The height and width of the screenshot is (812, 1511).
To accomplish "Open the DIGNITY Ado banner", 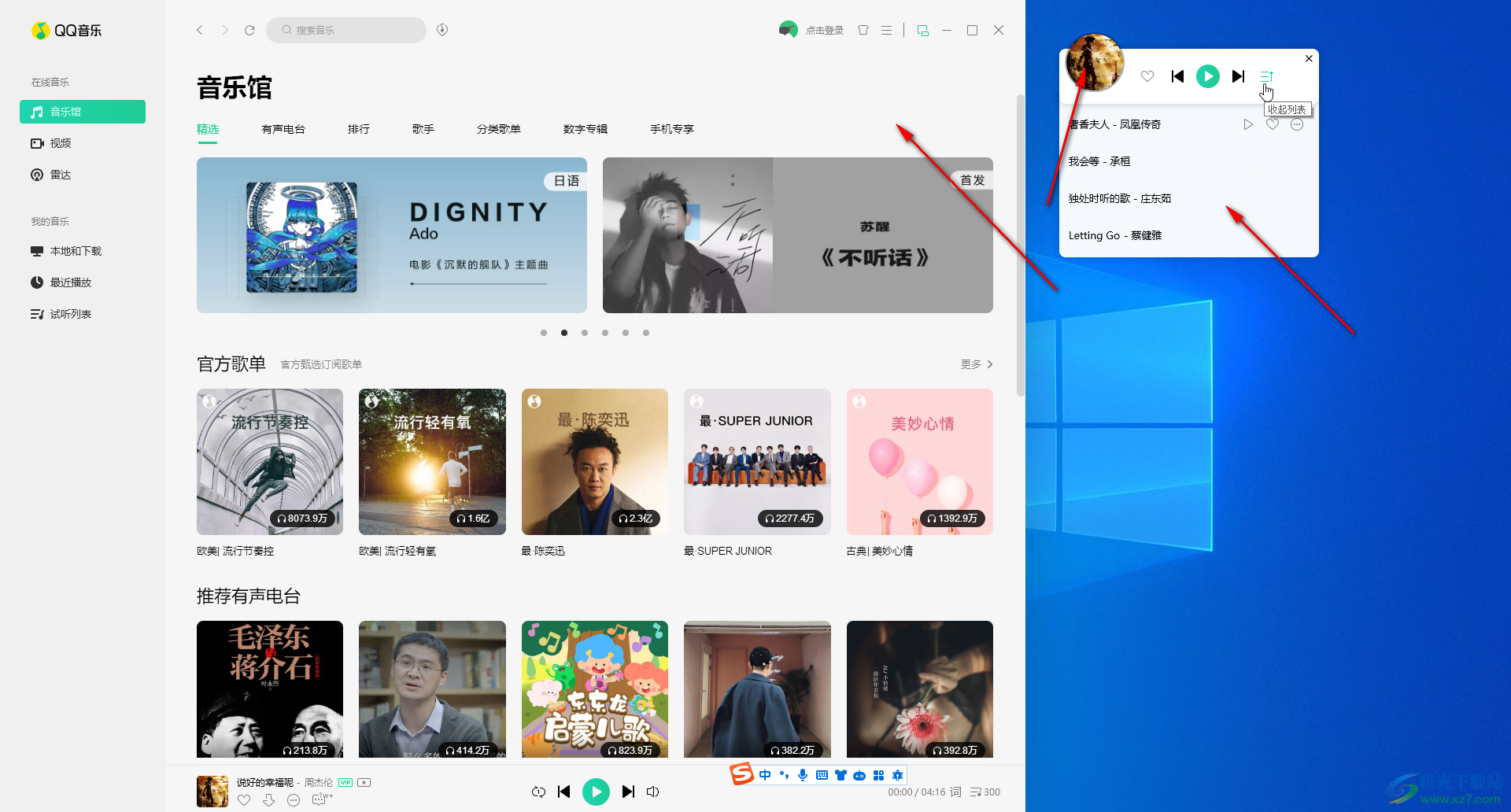I will pyautogui.click(x=392, y=235).
